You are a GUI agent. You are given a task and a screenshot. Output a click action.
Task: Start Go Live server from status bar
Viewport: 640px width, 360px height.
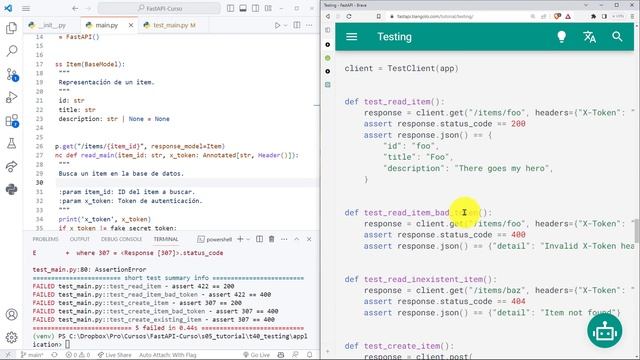pyautogui.click(x=256, y=355)
